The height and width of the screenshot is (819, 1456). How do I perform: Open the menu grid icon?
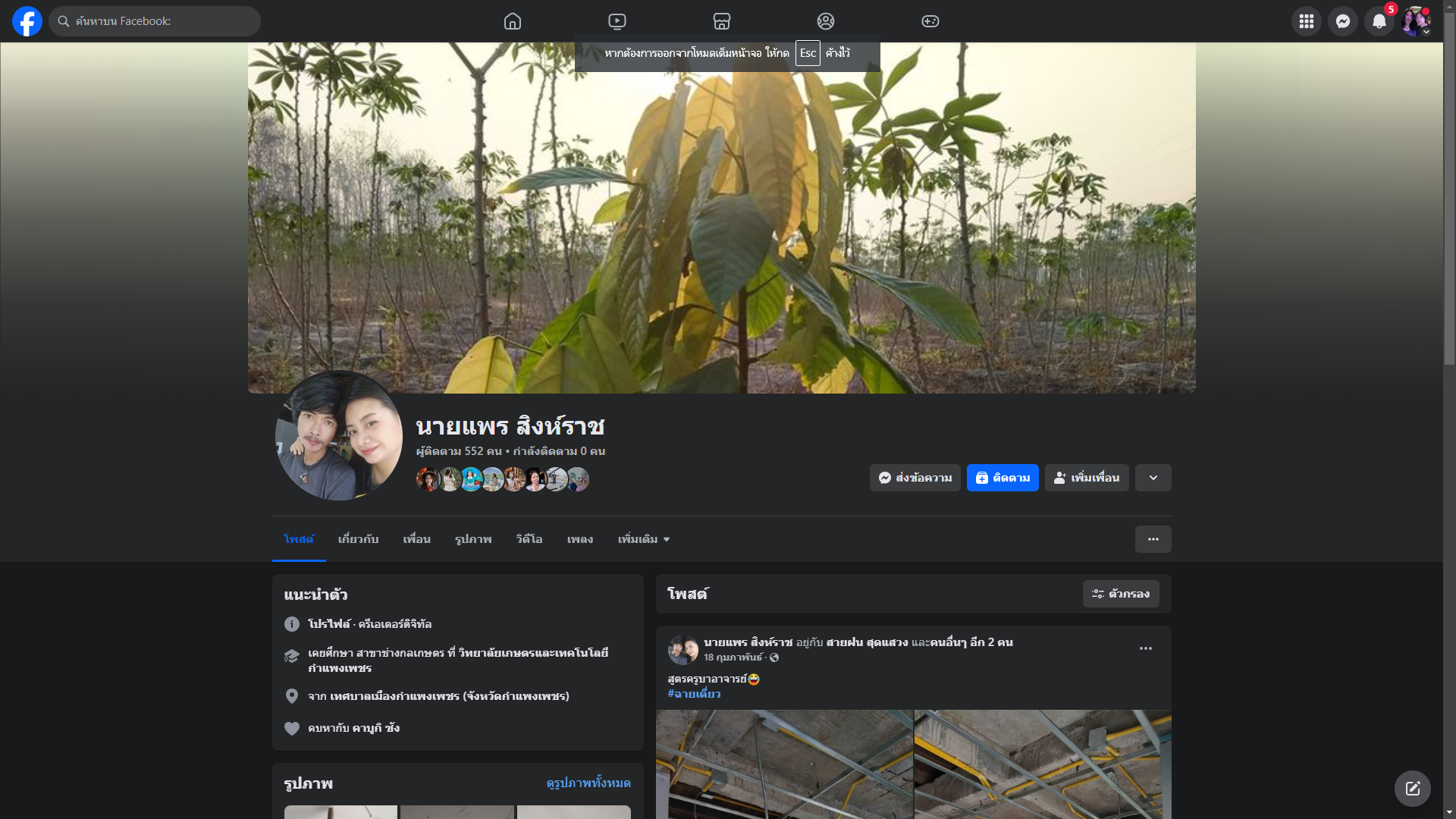(1306, 21)
